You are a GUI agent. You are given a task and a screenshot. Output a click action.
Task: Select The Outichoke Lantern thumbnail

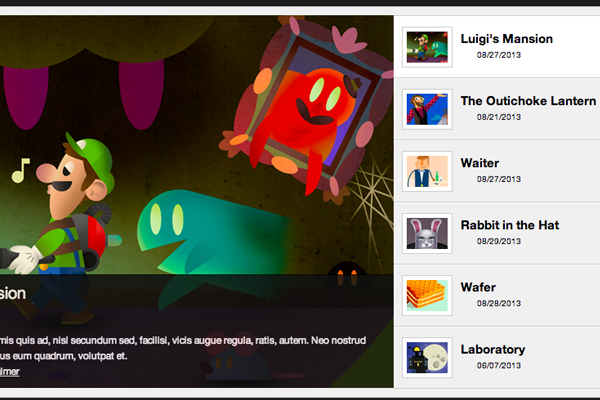coord(427,109)
